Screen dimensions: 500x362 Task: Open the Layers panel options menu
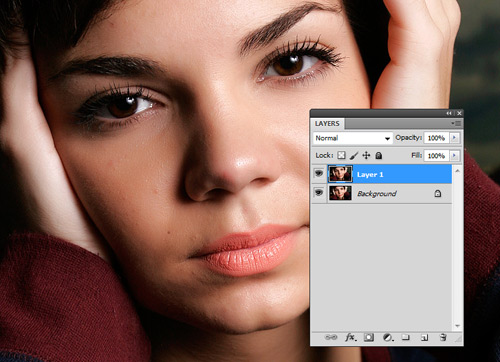pyautogui.click(x=456, y=123)
